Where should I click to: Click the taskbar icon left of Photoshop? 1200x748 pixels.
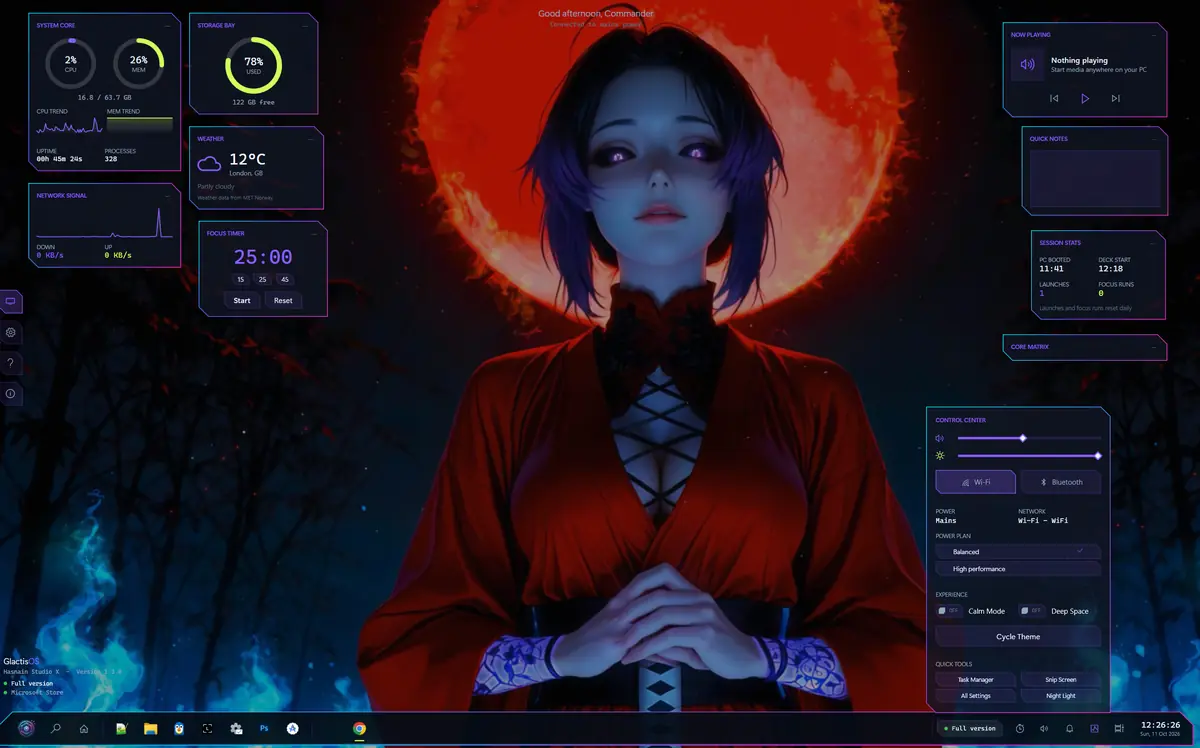236,728
